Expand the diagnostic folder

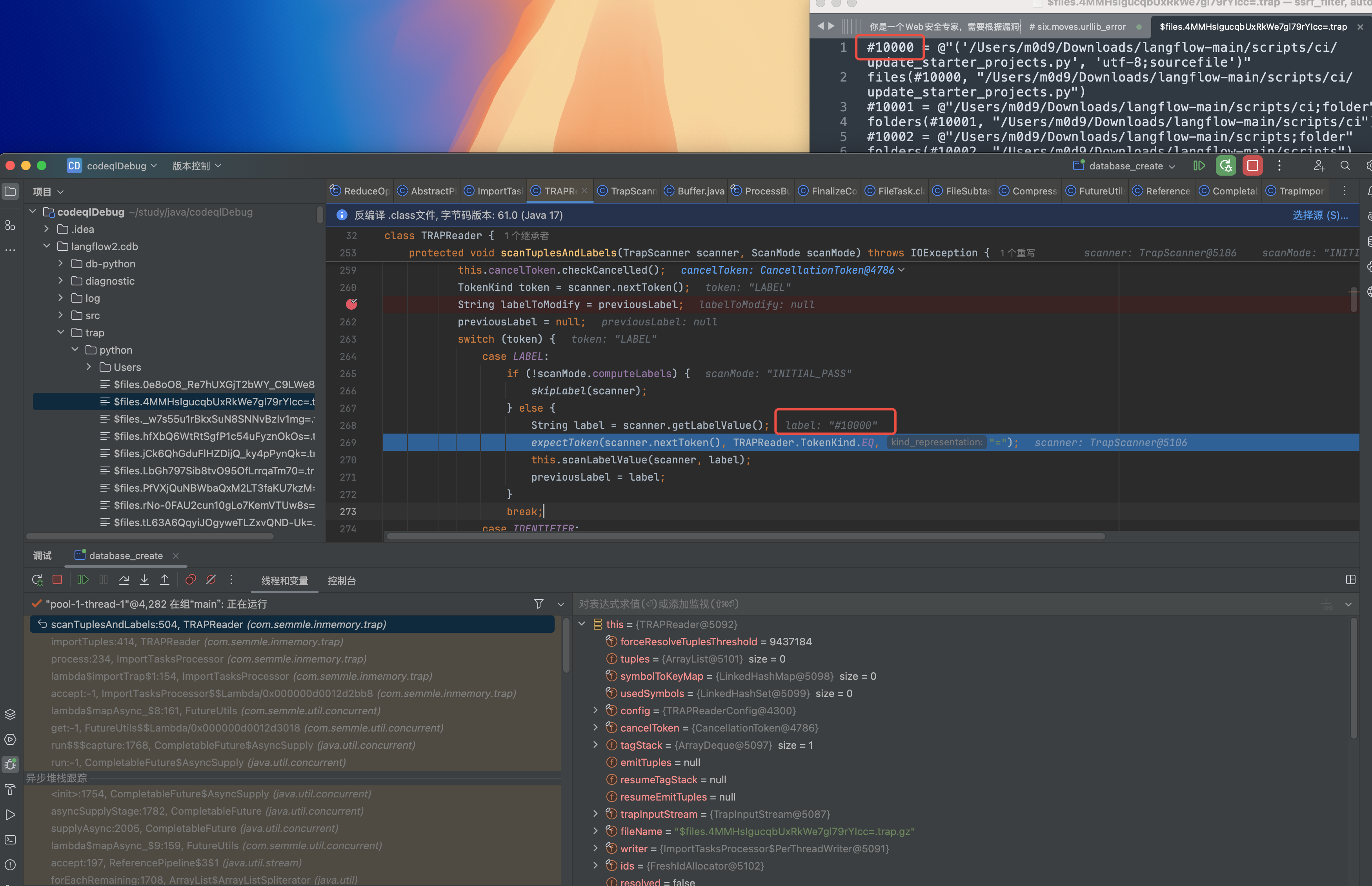click(x=60, y=281)
